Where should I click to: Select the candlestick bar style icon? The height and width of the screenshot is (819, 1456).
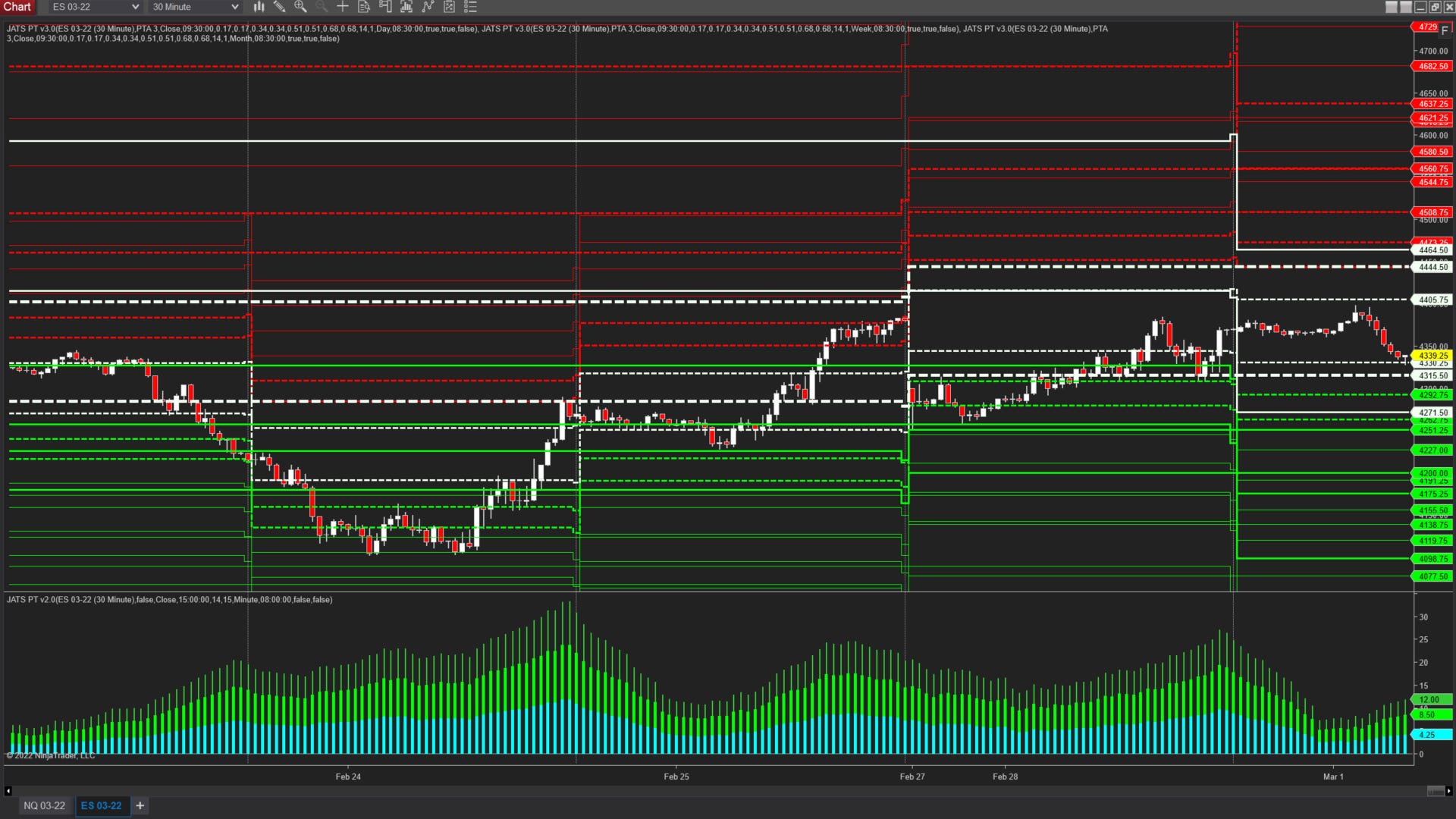pos(259,7)
